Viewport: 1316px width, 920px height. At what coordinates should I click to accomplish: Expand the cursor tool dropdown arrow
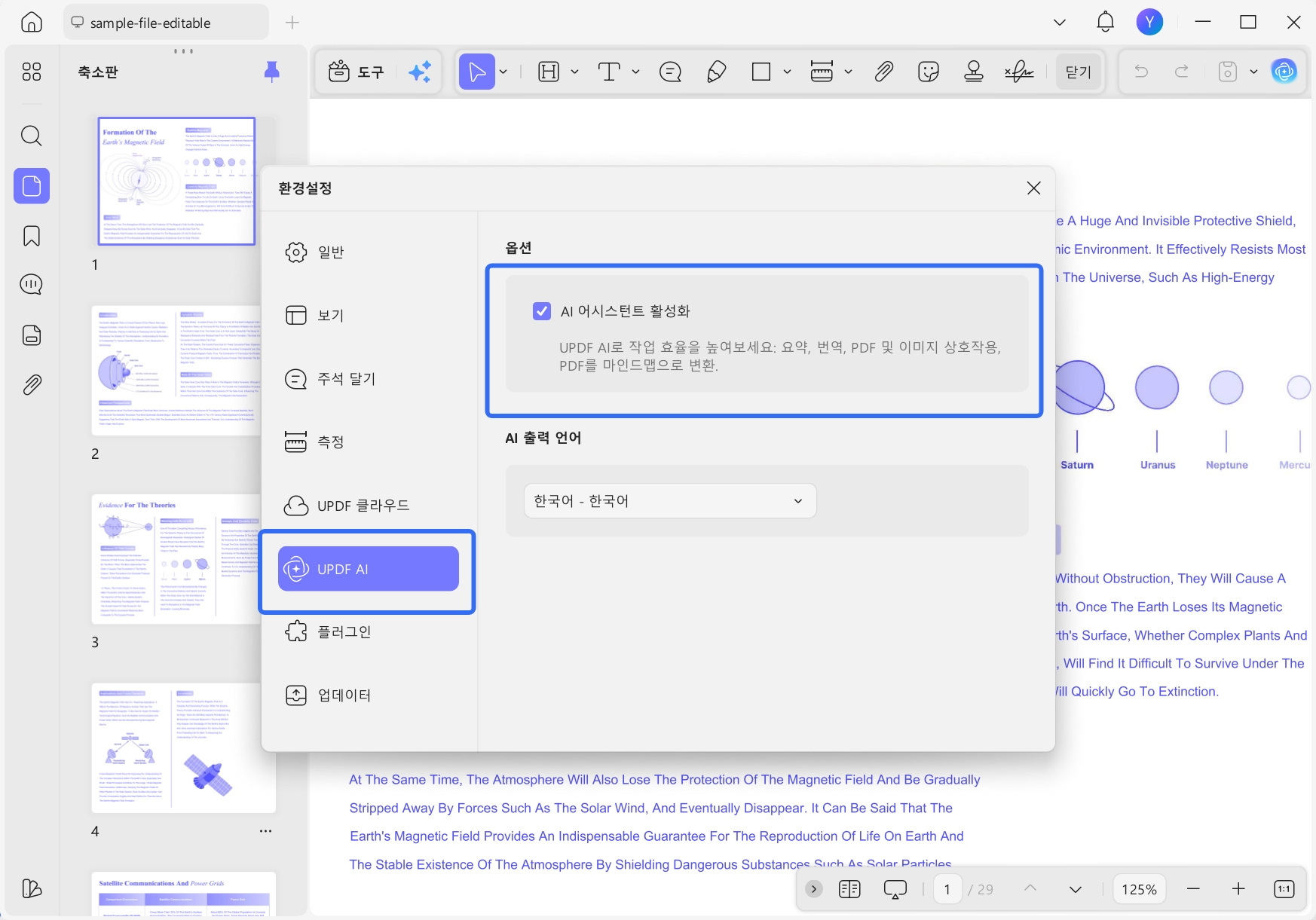503,72
